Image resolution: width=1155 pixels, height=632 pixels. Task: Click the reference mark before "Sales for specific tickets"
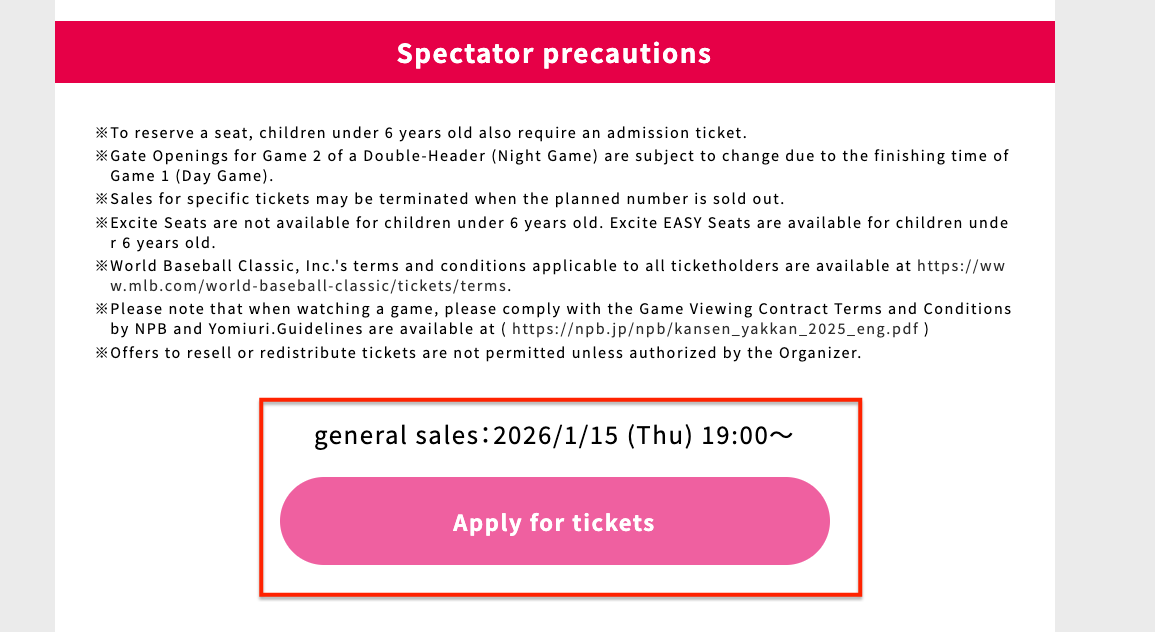click(101, 199)
